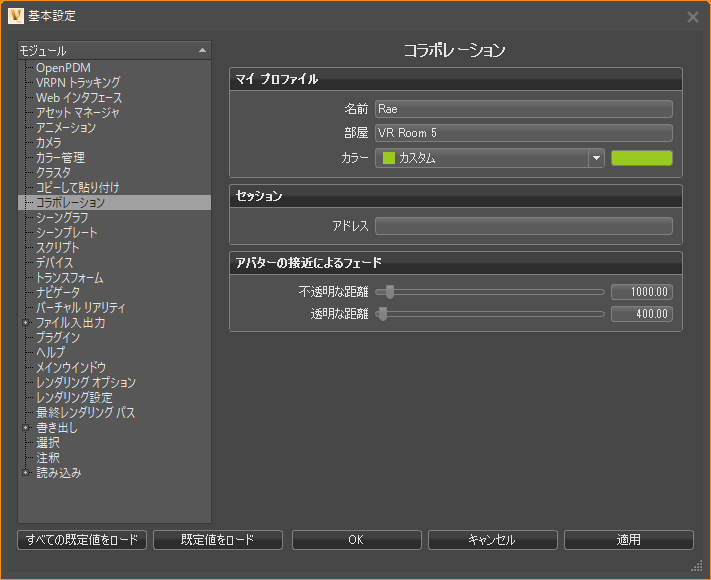Select VRPN トラッキング module
711x580 pixels.
tap(78, 83)
